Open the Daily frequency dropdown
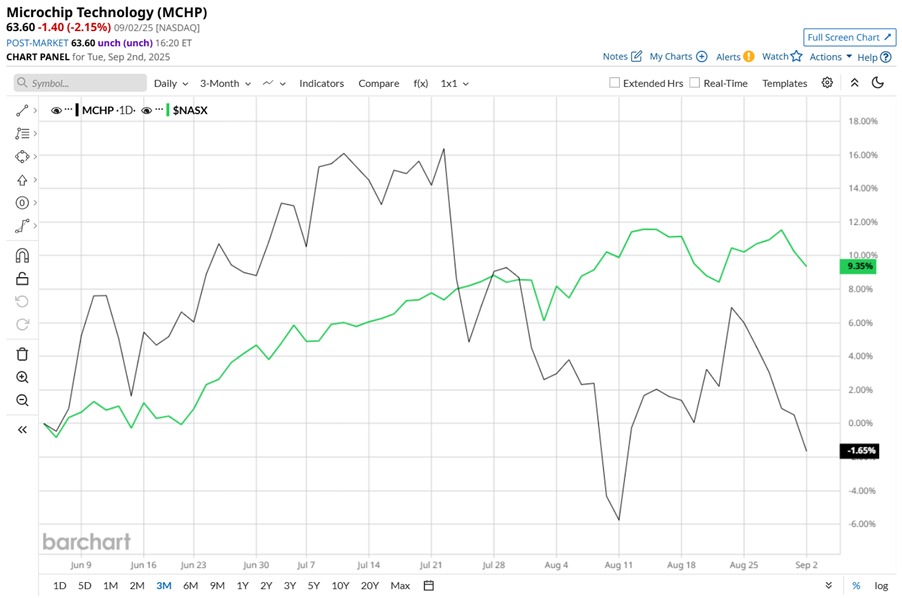The height and width of the screenshot is (598, 902). 171,83
